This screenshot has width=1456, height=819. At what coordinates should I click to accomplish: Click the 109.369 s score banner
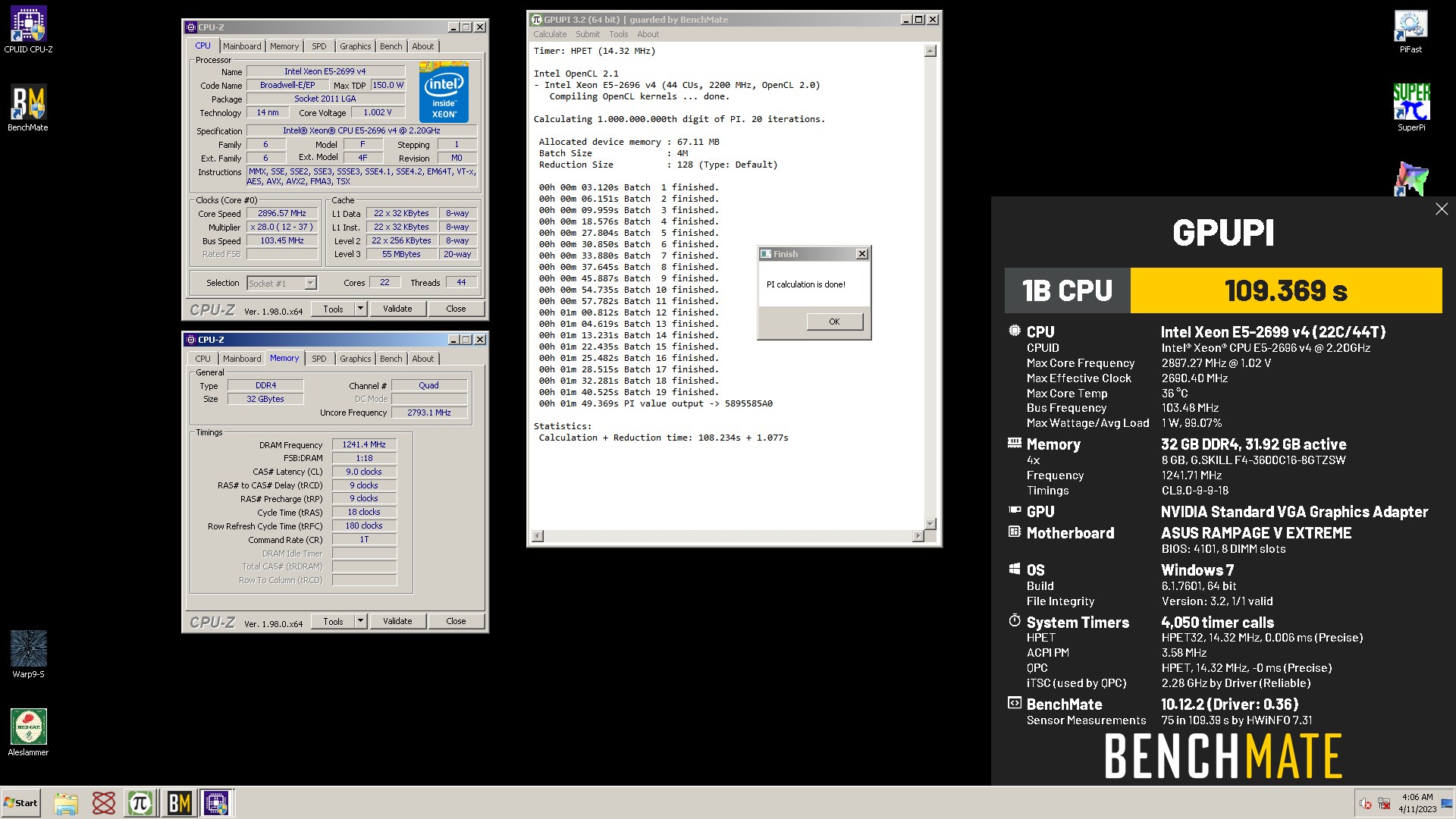pyautogui.click(x=1286, y=290)
